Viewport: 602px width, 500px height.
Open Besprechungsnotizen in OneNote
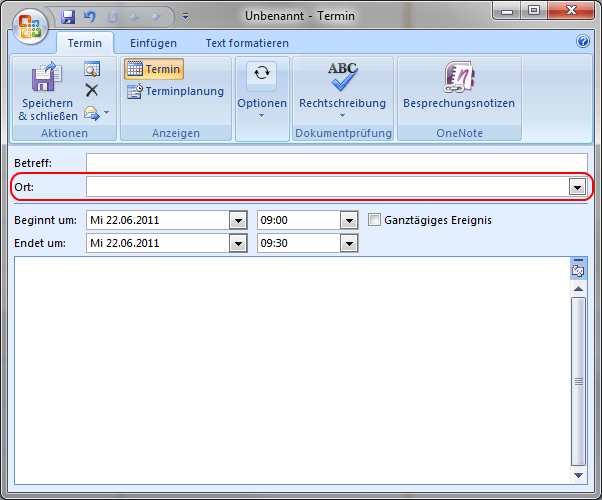tap(458, 91)
